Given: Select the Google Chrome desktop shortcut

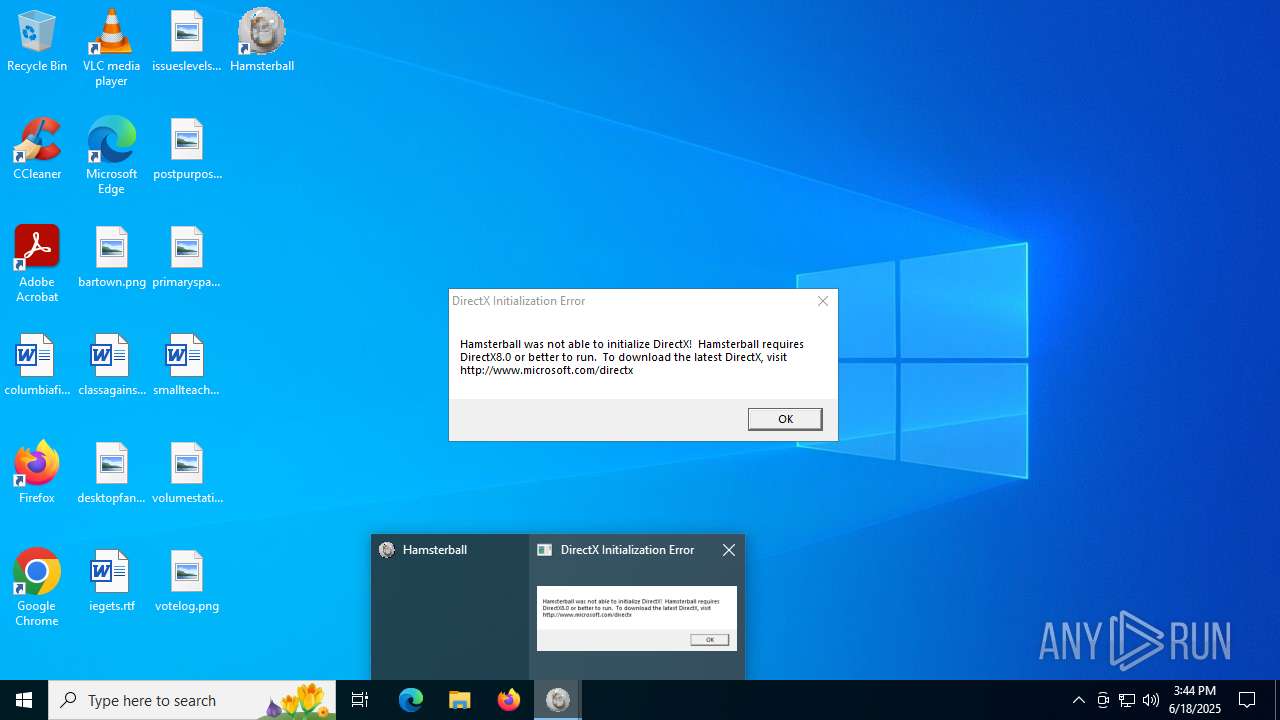Looking at the screenshot, I should coord(37,588).
